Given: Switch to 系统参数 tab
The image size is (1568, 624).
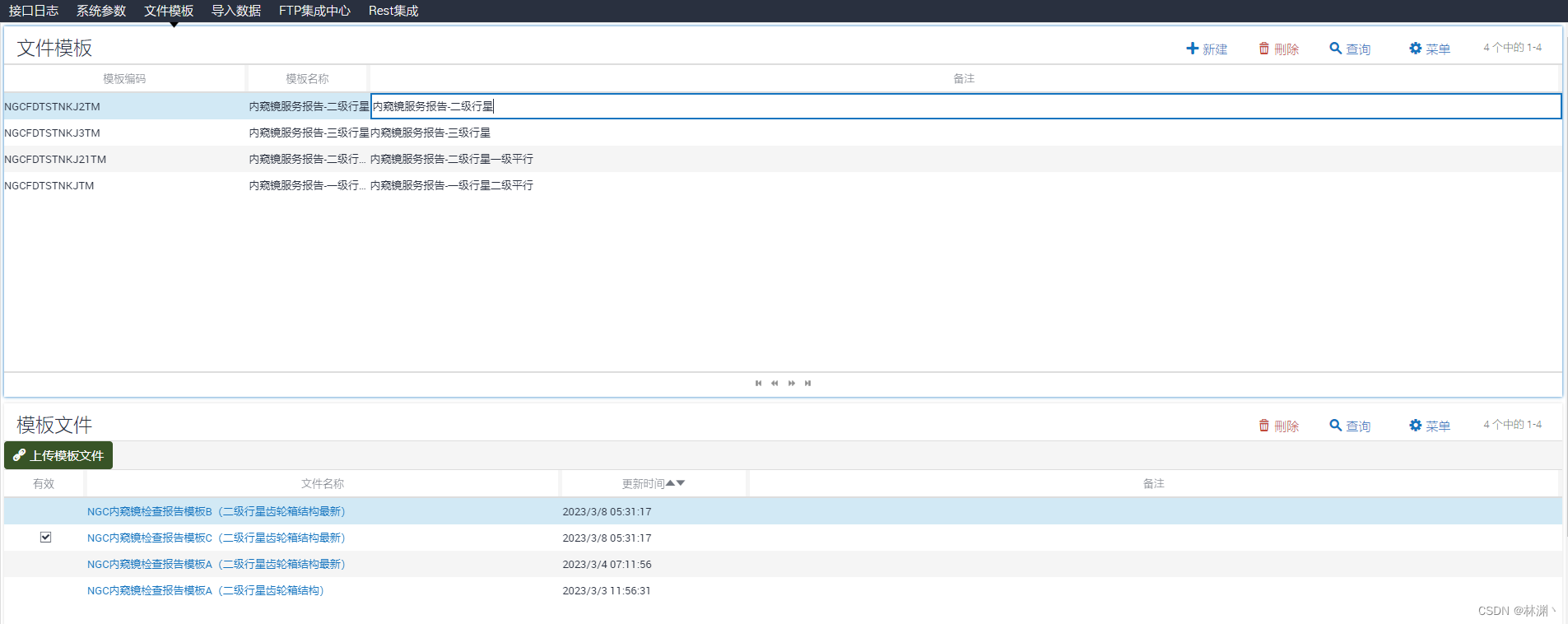Looking at the screenshot, I should (x=101, y=11).
